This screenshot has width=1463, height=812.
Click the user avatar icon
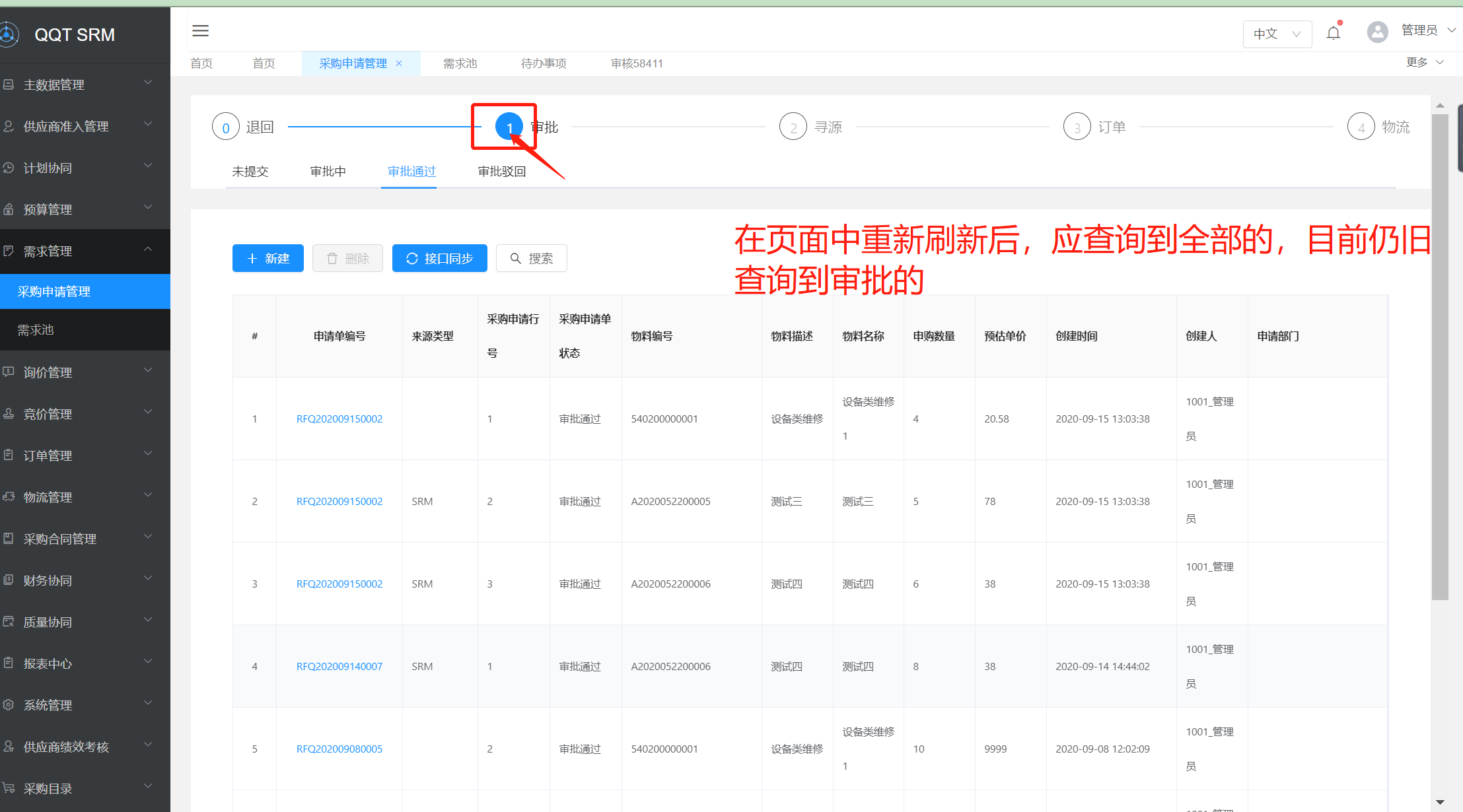[x=1378, y=32]
